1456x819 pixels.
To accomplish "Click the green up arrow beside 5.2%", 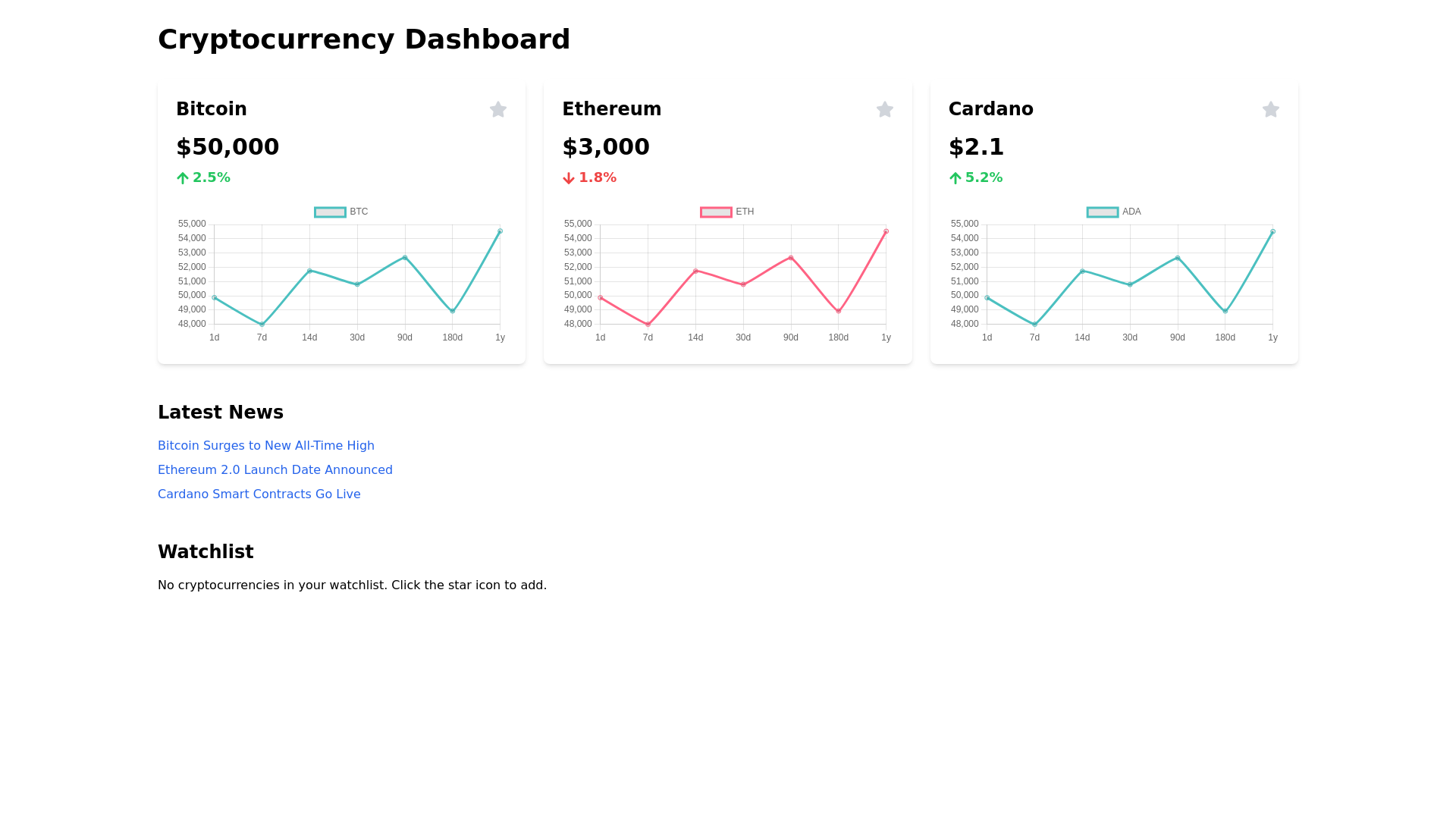I will click(955, 178).
